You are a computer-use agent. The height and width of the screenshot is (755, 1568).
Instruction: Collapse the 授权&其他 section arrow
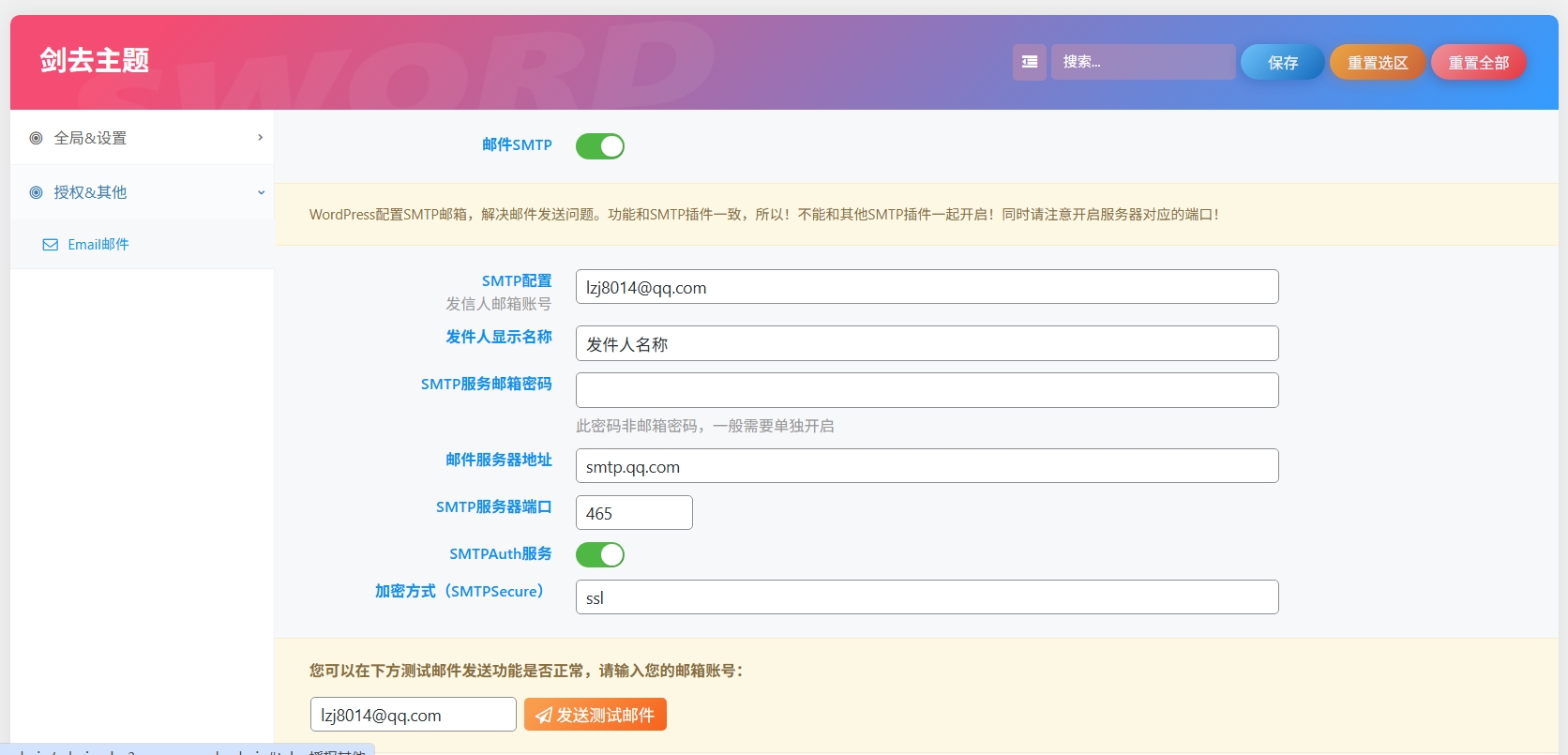pyautogui.click(x=261, y=192)
